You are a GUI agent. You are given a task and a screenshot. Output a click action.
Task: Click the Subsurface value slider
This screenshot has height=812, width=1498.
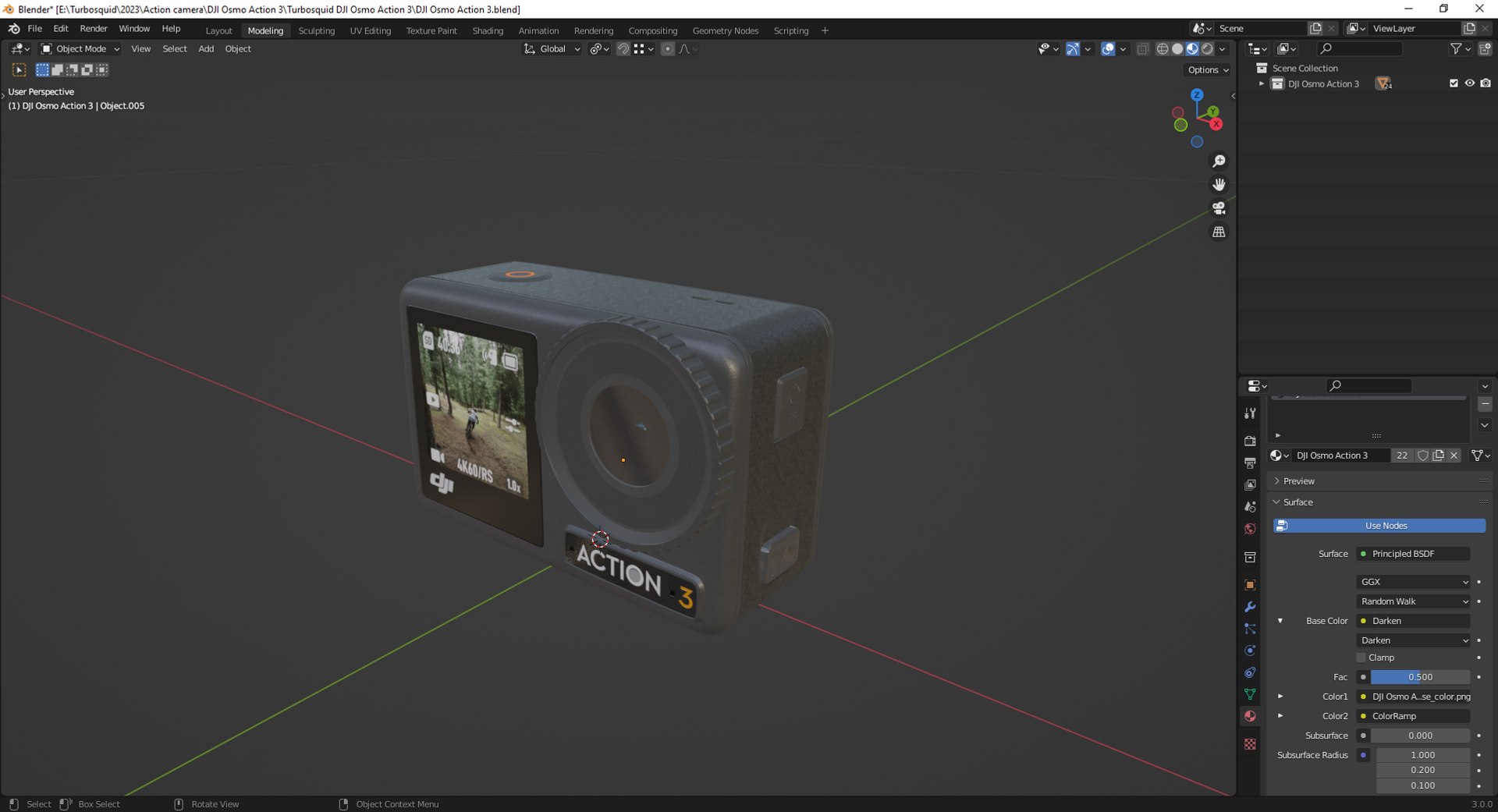click(x=1420, y=736)
